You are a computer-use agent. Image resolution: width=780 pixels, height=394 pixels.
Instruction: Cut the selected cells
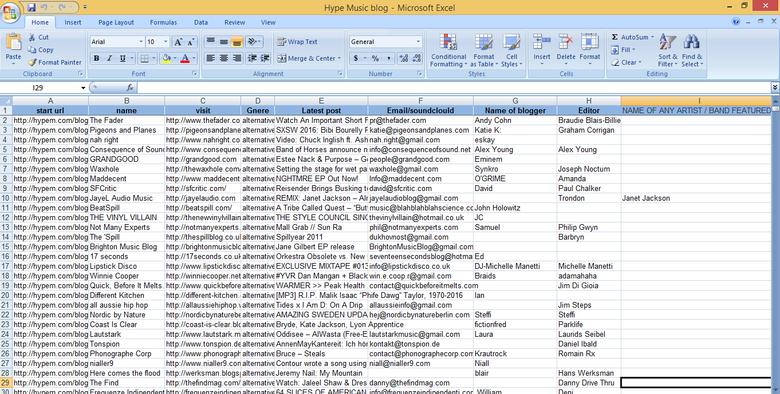pos(38,37)
